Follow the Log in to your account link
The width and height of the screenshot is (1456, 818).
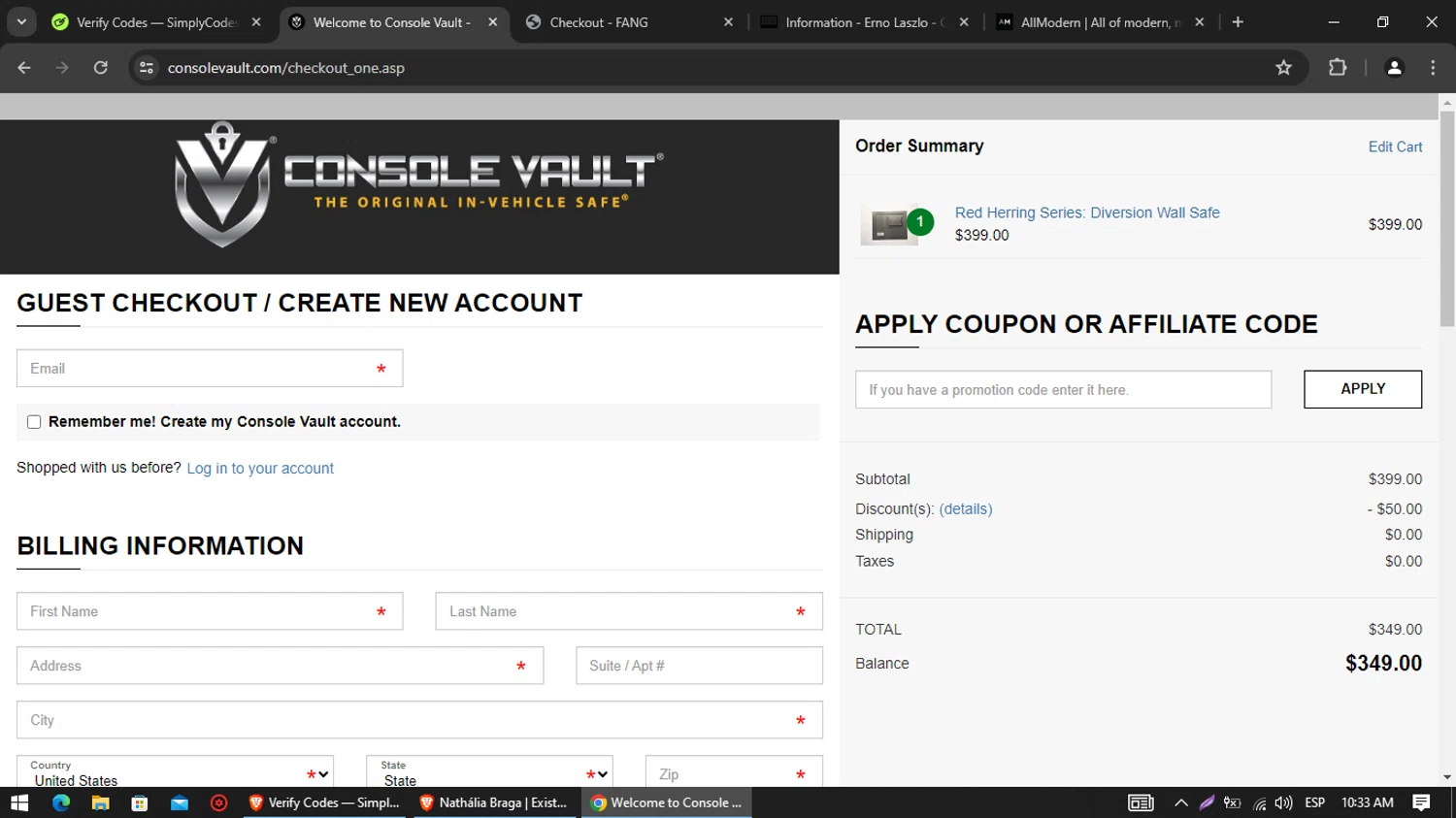(x=260, y=469)
